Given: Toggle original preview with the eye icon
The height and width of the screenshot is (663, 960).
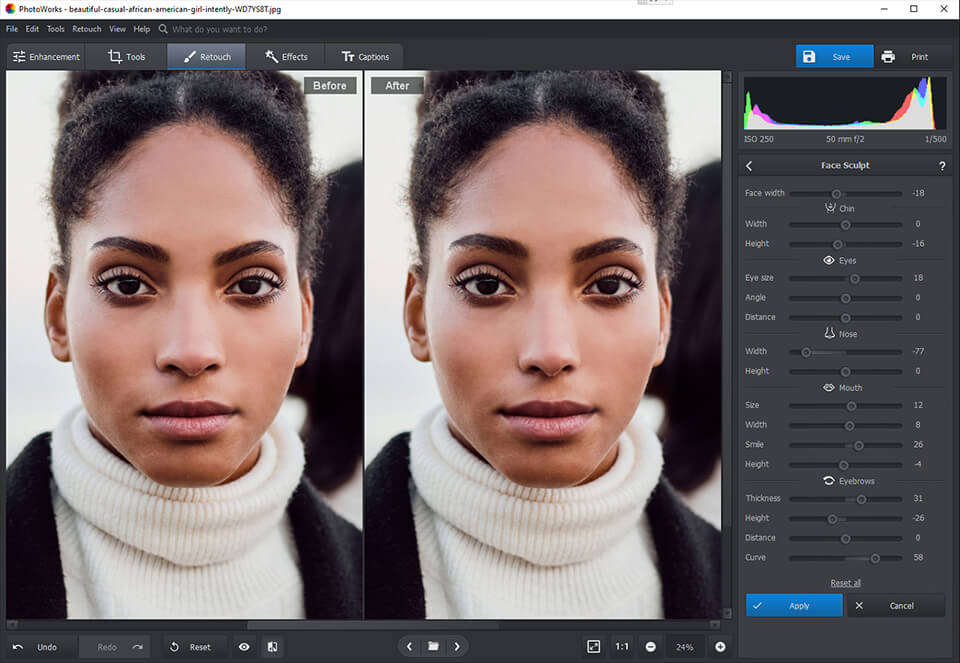Looking at the screenshot, I should [244, 647].
